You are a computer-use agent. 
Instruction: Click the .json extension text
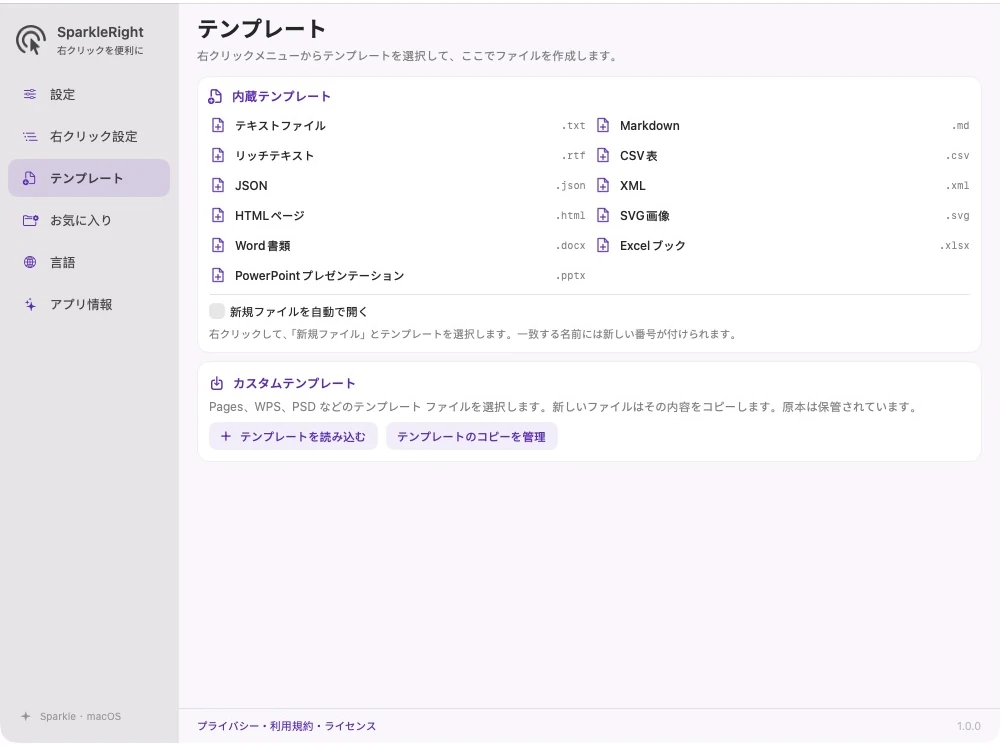[571, 186]
